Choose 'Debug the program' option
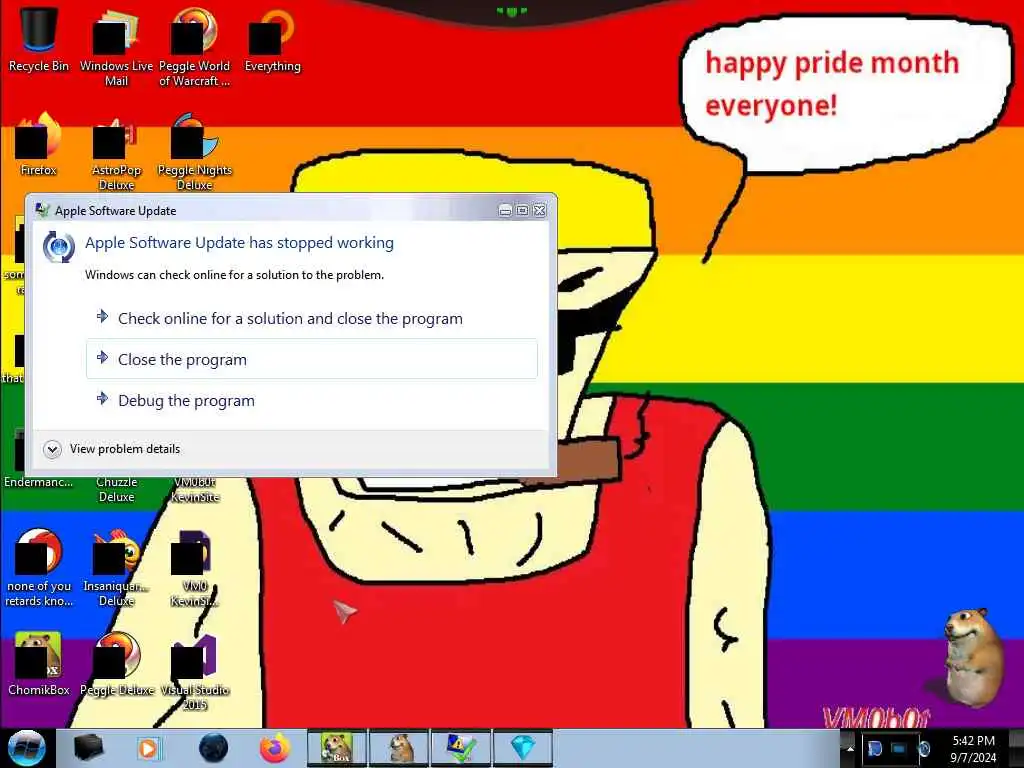Screen dimensions: 1024x768 [x=312, y=400]
